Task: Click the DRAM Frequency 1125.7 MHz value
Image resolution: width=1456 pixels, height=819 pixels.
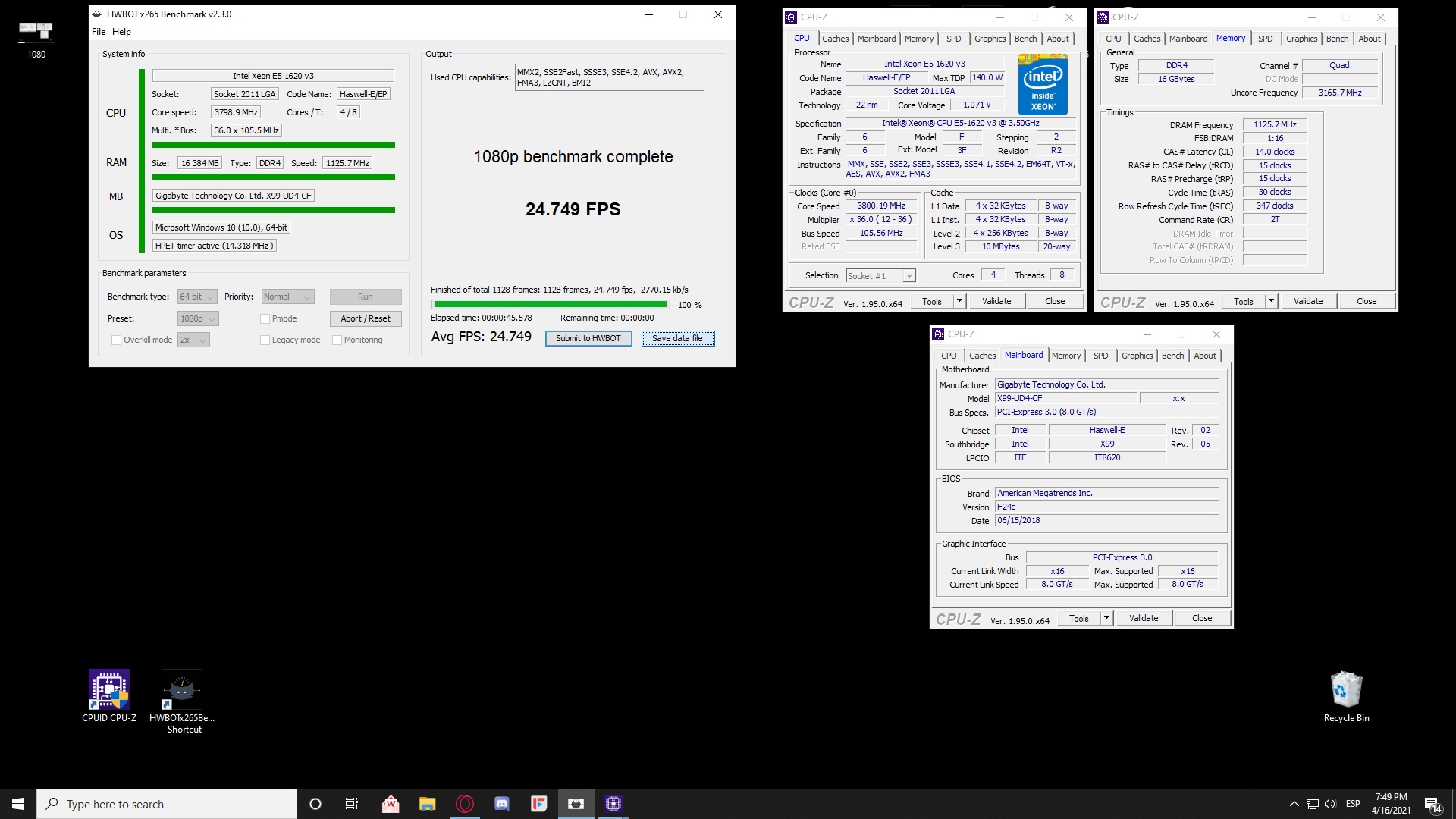Action: pos(1274,125)
